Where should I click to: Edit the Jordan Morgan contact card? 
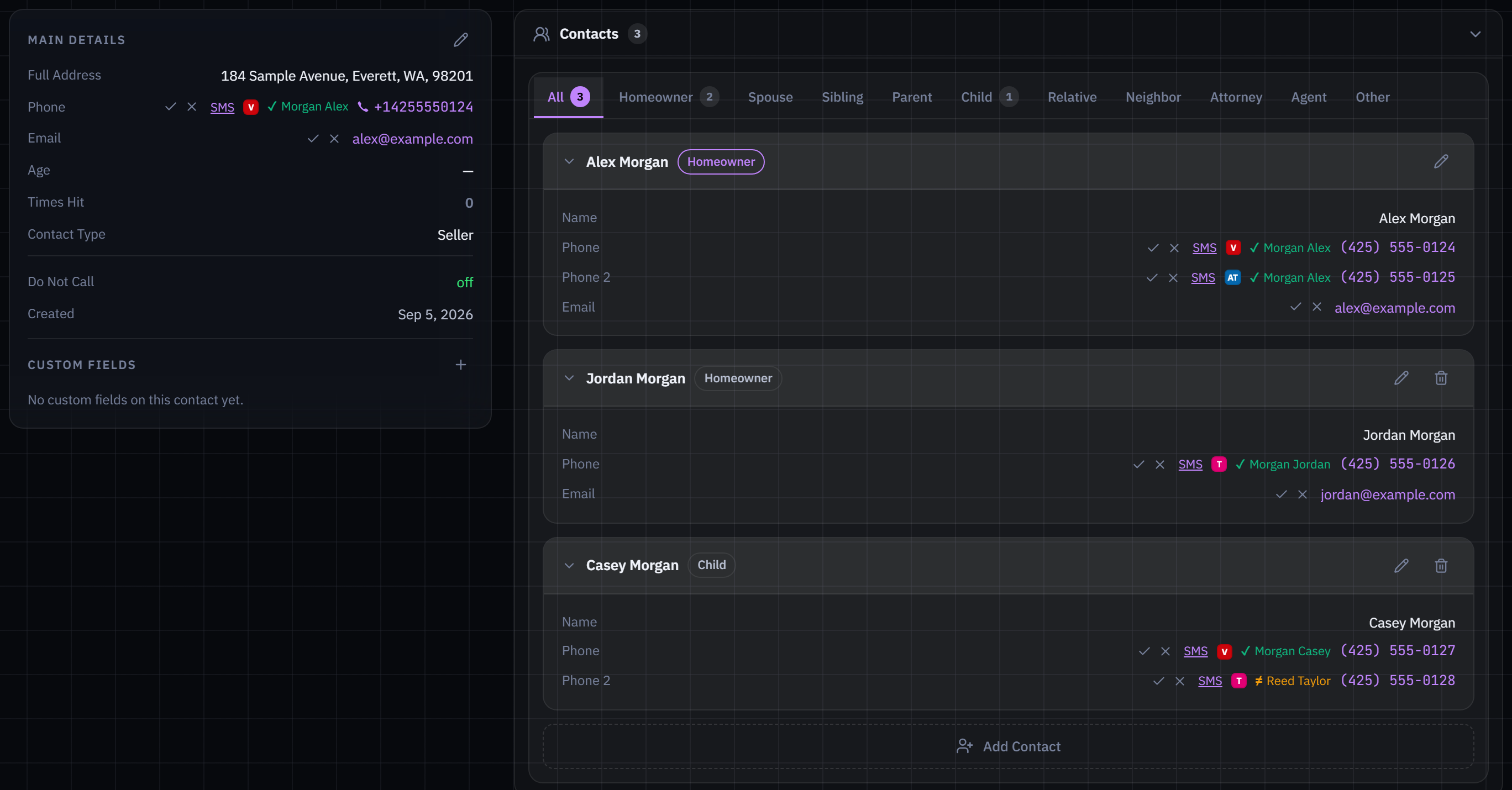tap(1401, 378)
